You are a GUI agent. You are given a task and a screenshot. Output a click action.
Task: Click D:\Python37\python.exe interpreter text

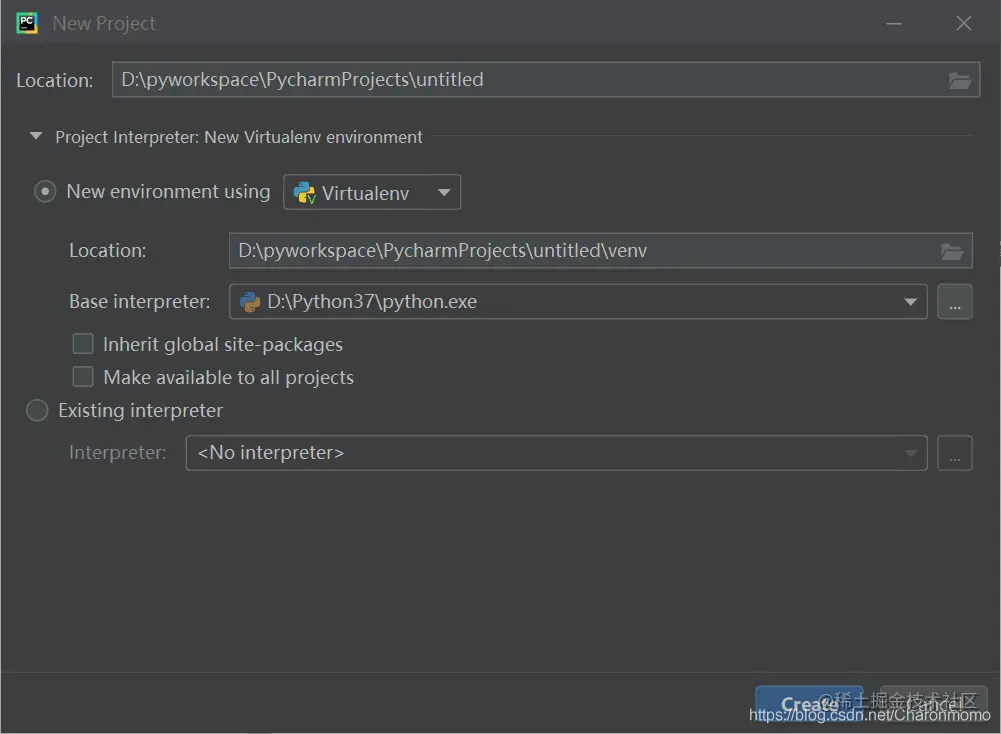[372, 301]
